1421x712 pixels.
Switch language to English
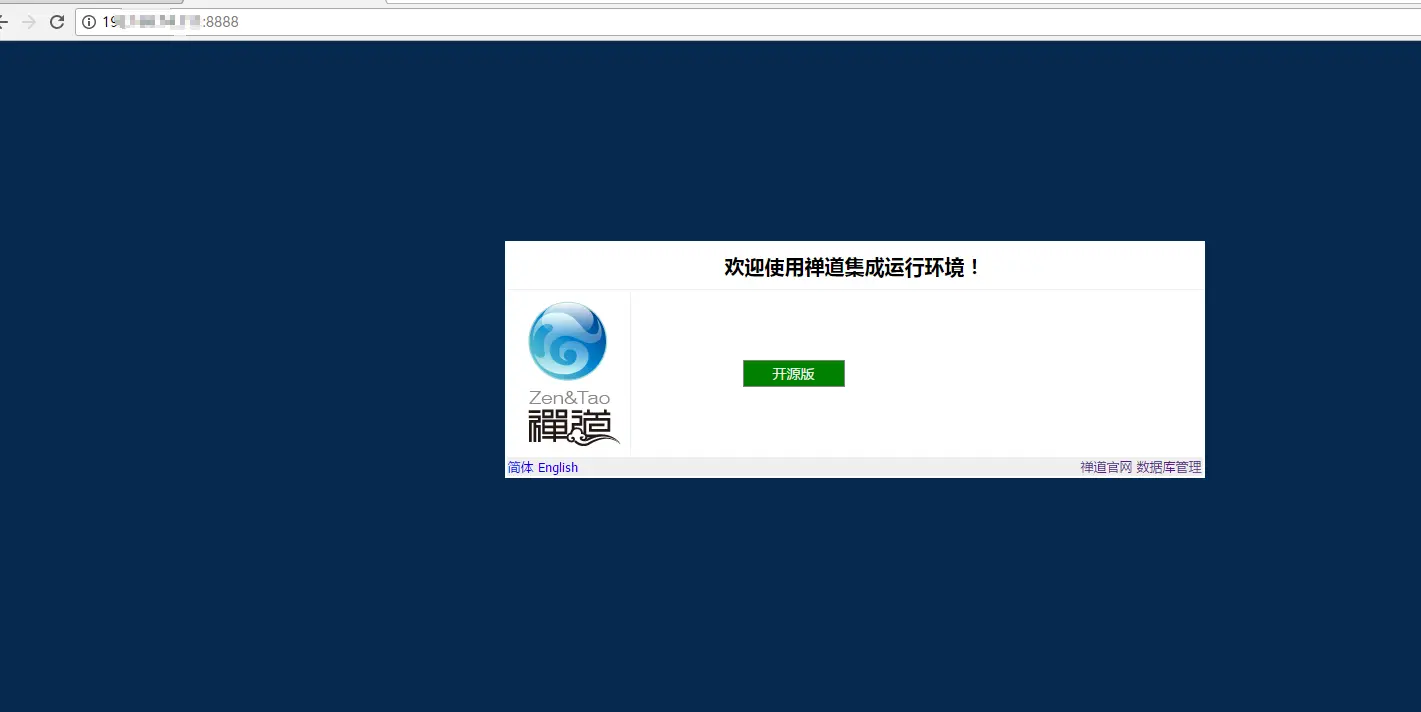[x=558, y=467]
